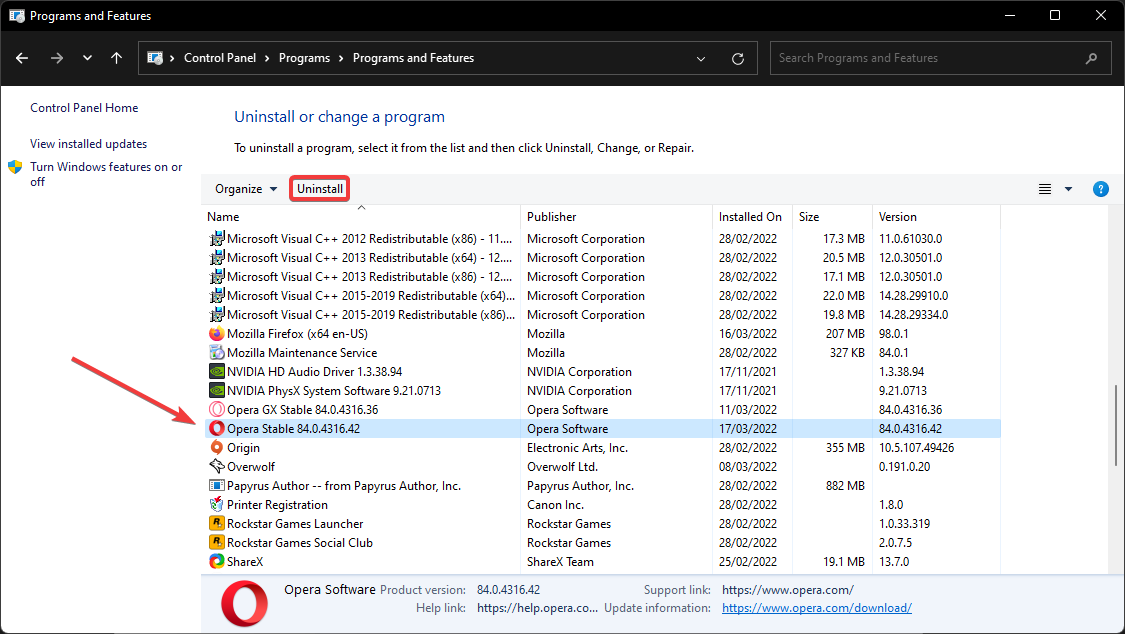The width and height of the screenshot is (1125, 634).
Task: Open View installed updates link
Action: point(88,143)
